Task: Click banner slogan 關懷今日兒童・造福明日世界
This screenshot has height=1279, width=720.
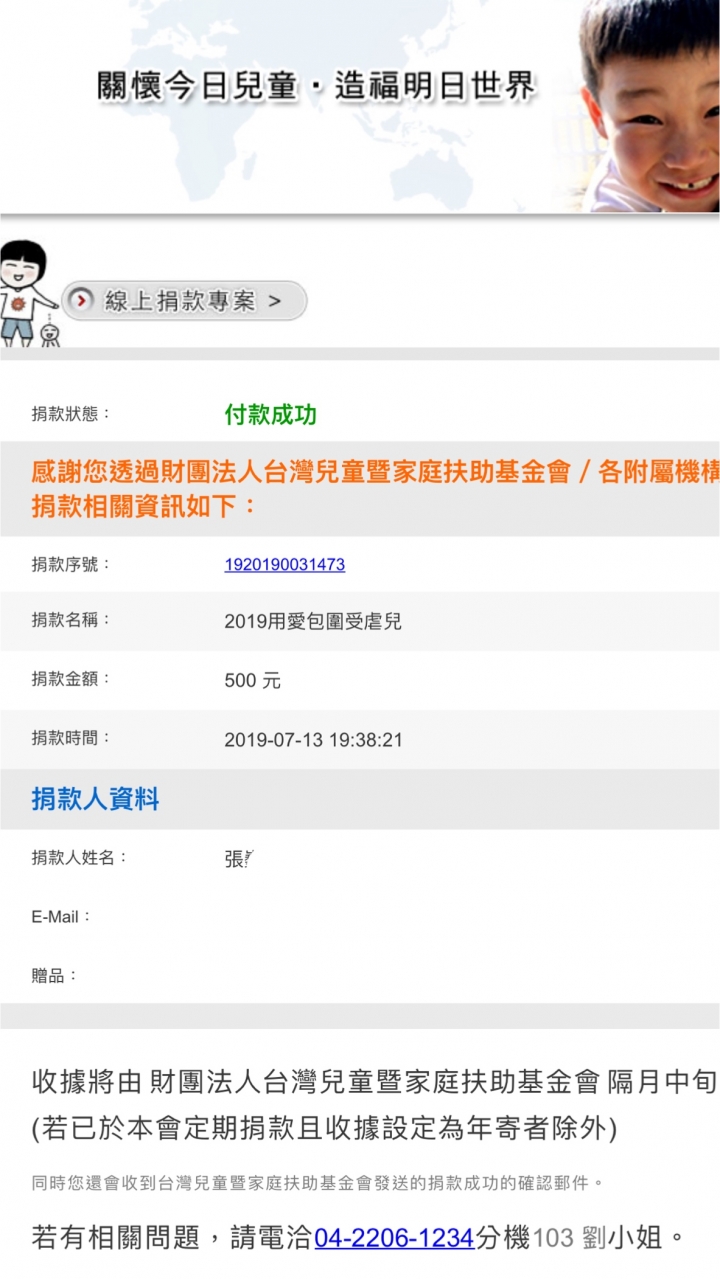Action: pyautogui.click(x=317, y=86)
